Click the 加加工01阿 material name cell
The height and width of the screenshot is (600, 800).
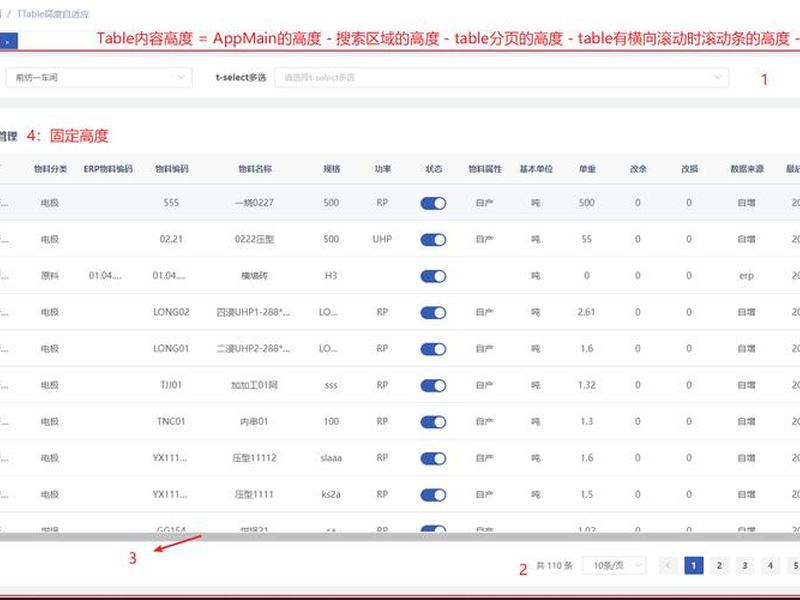pyautogui.click(x=254, y=385)
